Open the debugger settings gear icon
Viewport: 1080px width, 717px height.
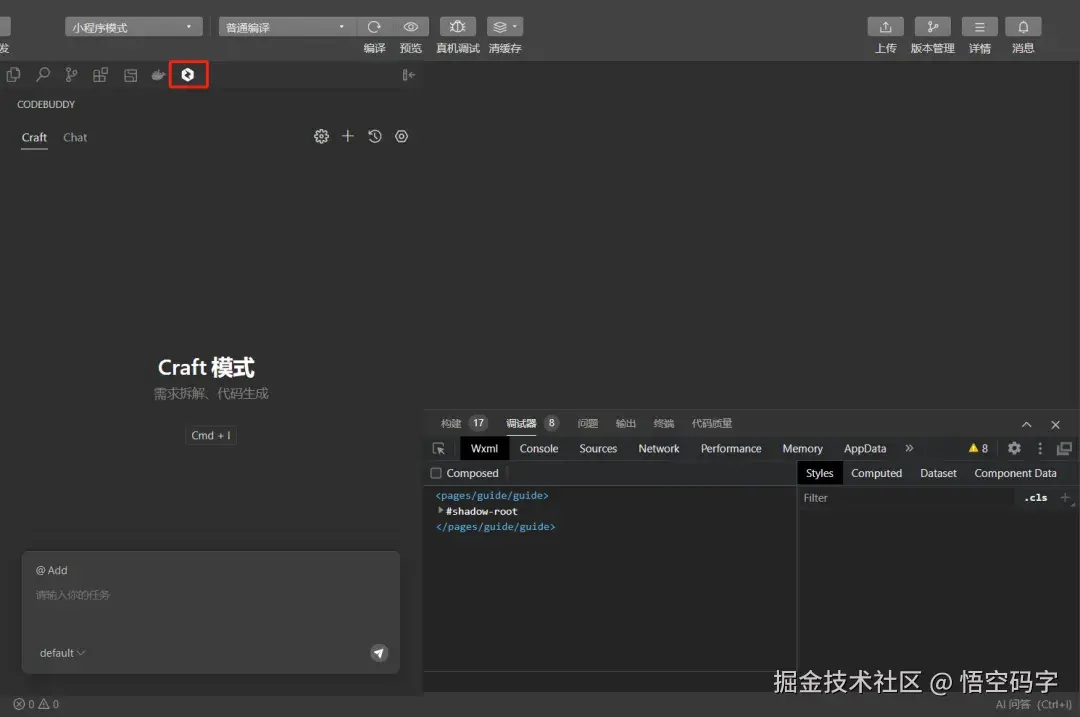1013,448
